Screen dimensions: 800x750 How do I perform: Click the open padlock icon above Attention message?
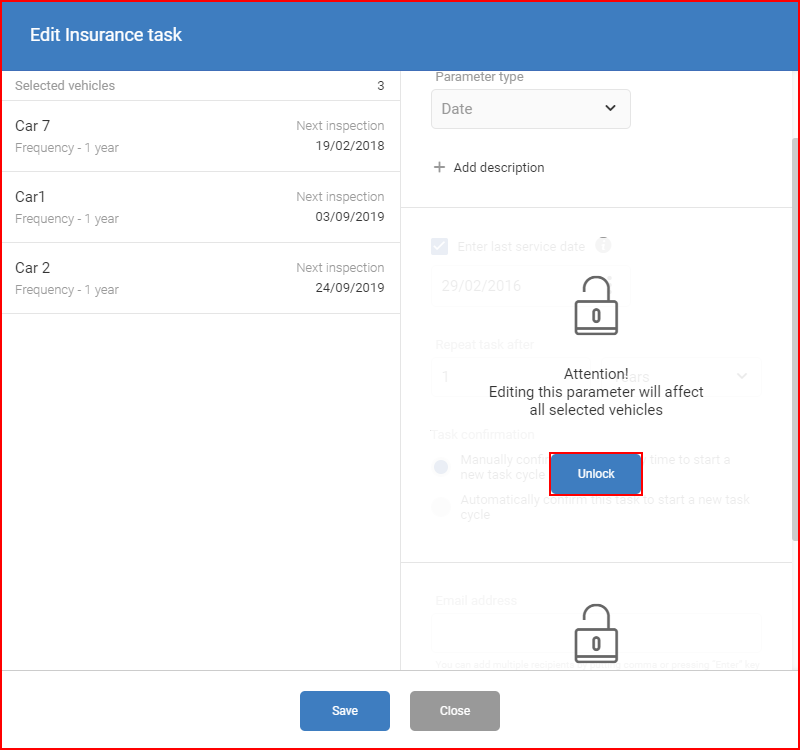click(596, 306)
